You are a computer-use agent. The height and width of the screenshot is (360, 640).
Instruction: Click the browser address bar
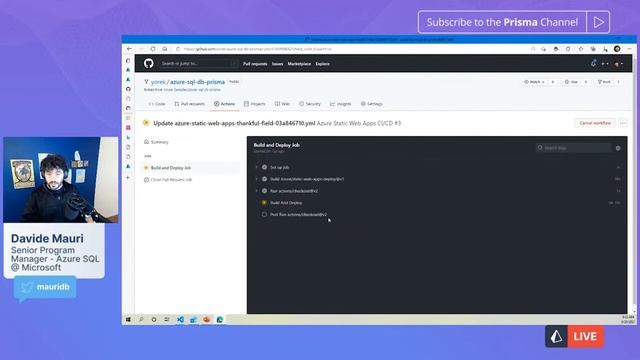click(x=351, y=49)
